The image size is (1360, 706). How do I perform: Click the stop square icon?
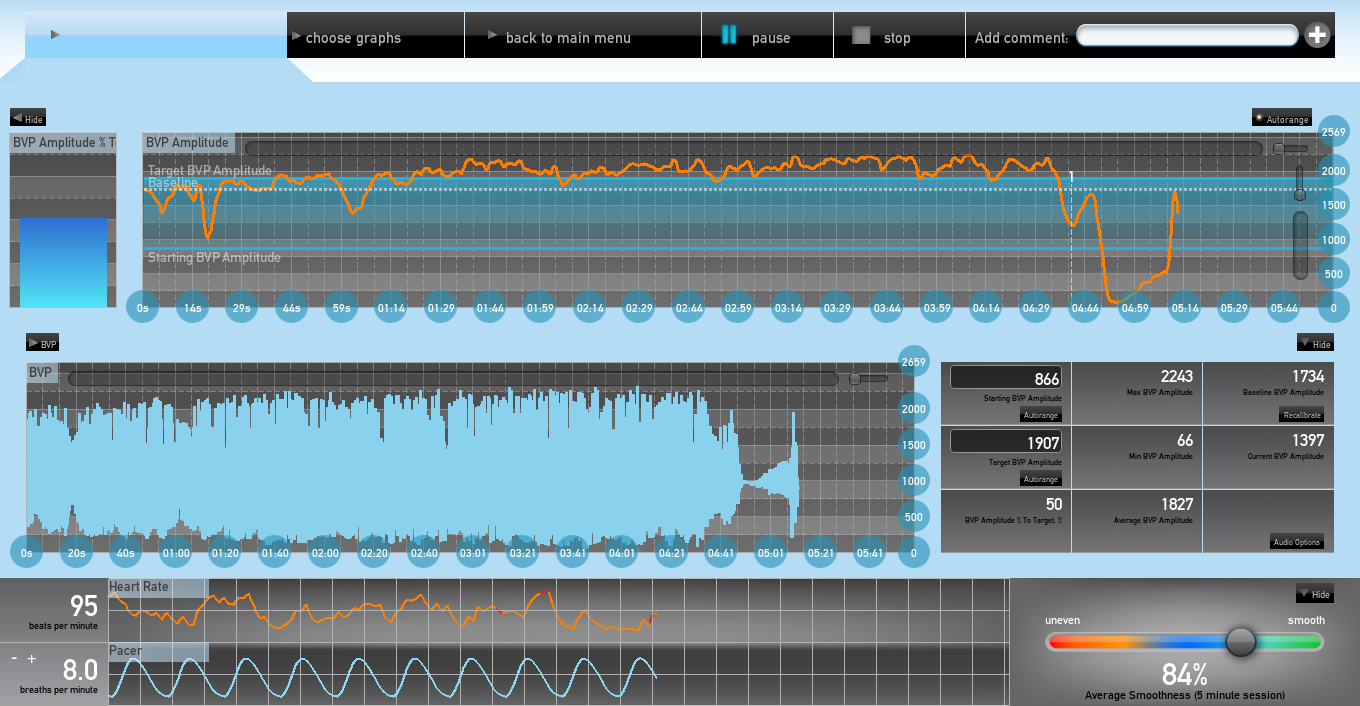coord(861,36)
